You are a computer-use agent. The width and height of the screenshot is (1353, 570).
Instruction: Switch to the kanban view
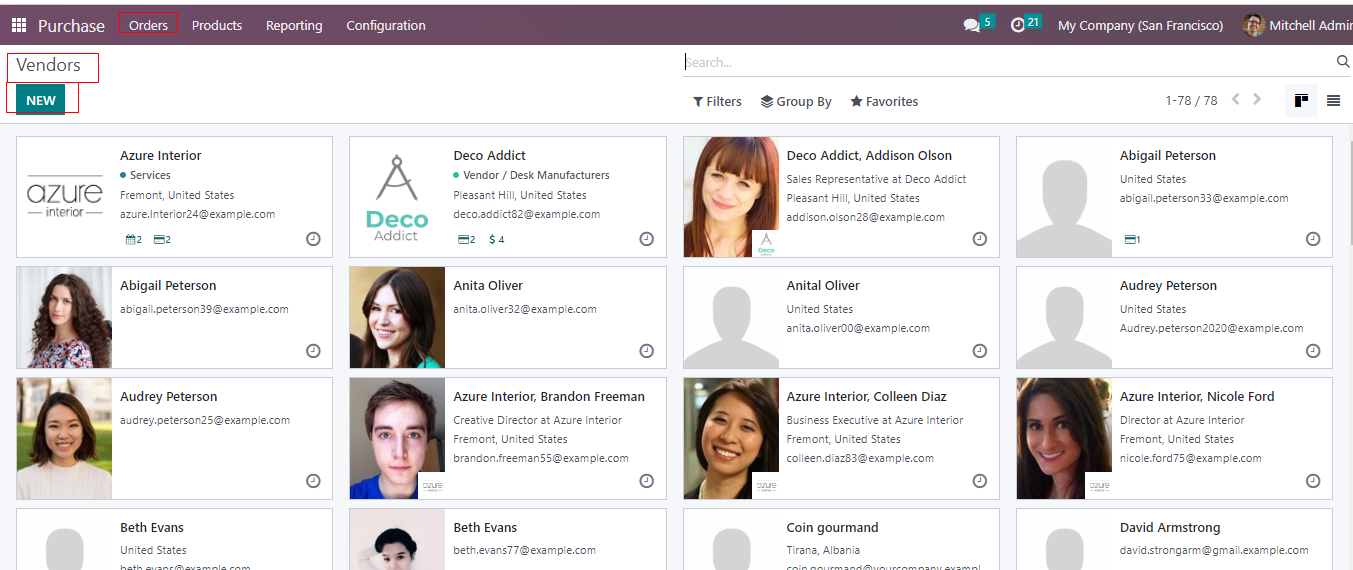point(1301,101)
